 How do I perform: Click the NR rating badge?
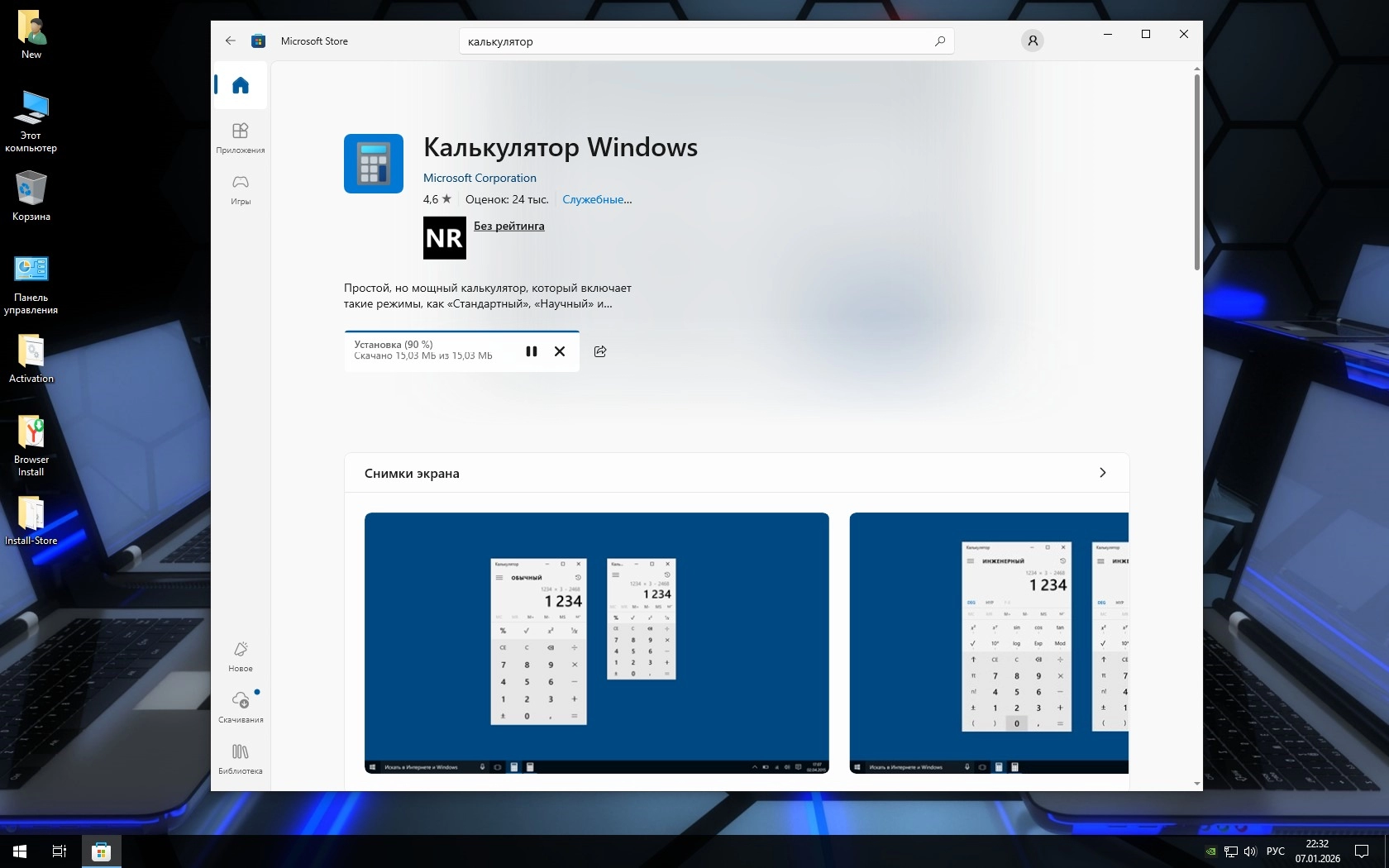445,238
